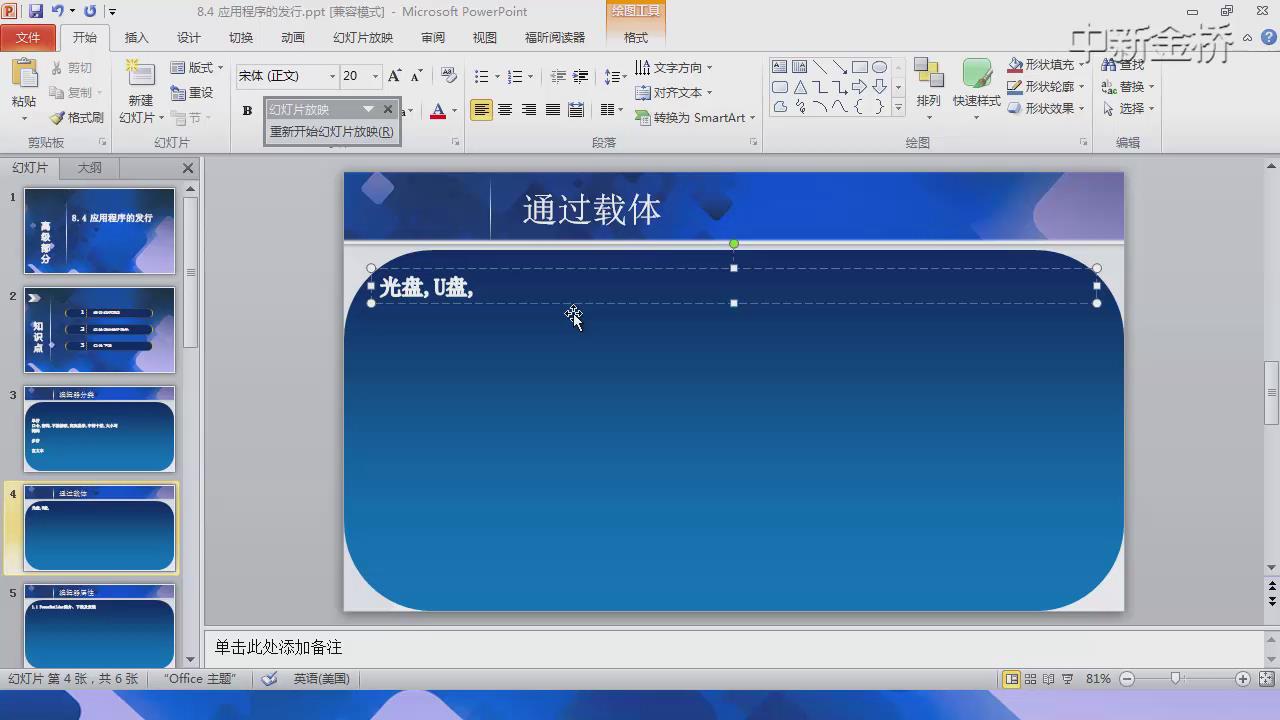Screen dimensions: 1280x720
Task: Start Slide Show from status bar icon
Action: pos(1067,679)
